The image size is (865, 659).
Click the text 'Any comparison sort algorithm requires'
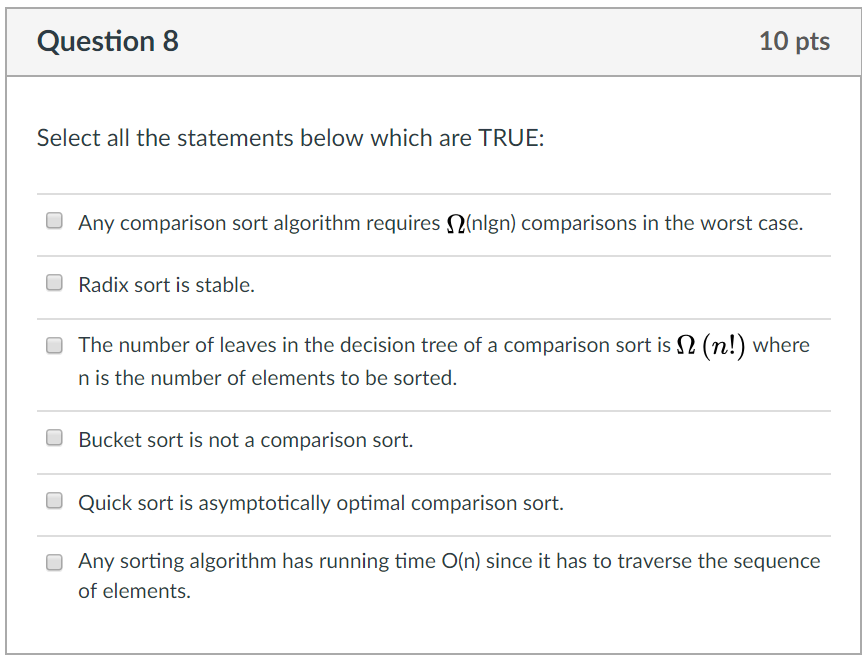point(258,223)
